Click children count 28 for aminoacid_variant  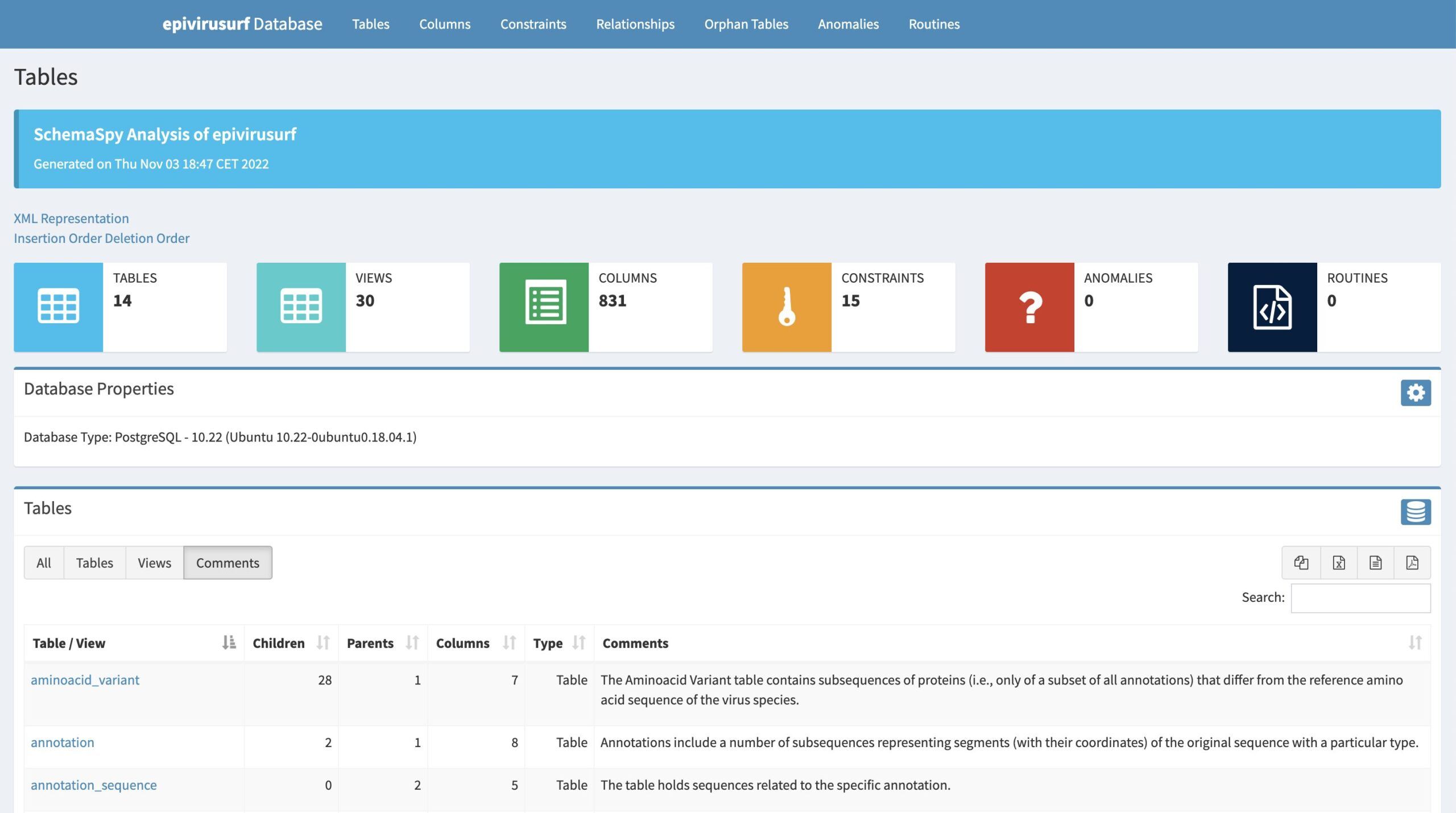(325, 680)
